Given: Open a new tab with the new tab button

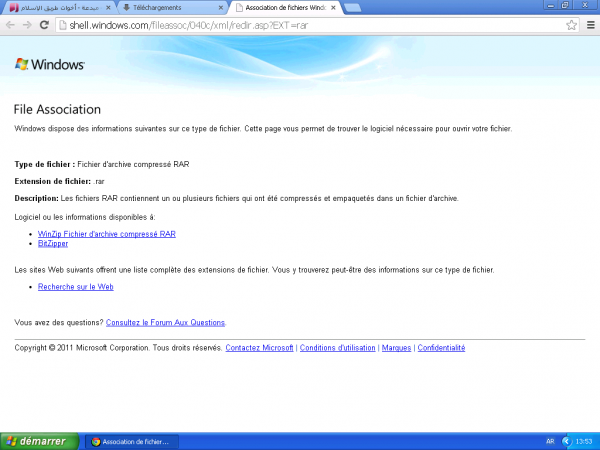Looking at the screenshot, I should [x=352, y=8].
